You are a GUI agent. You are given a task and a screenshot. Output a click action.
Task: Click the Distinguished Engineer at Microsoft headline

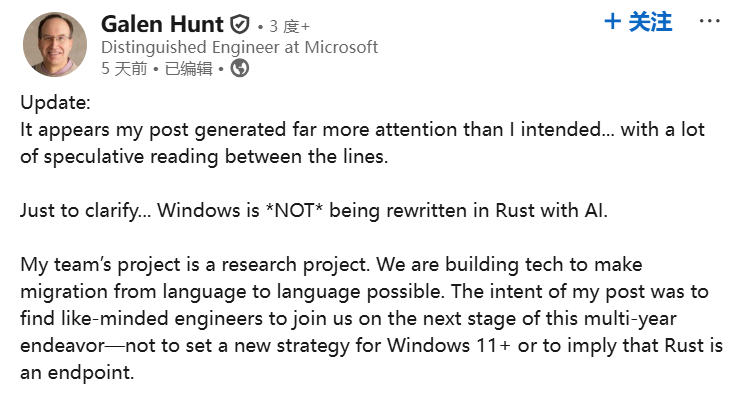(x=239, y=47)
